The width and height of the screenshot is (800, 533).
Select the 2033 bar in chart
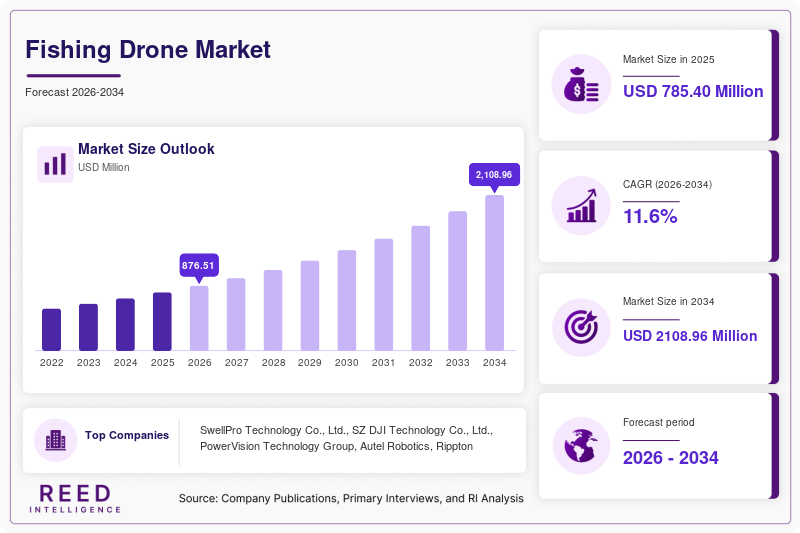pos(458,281)
